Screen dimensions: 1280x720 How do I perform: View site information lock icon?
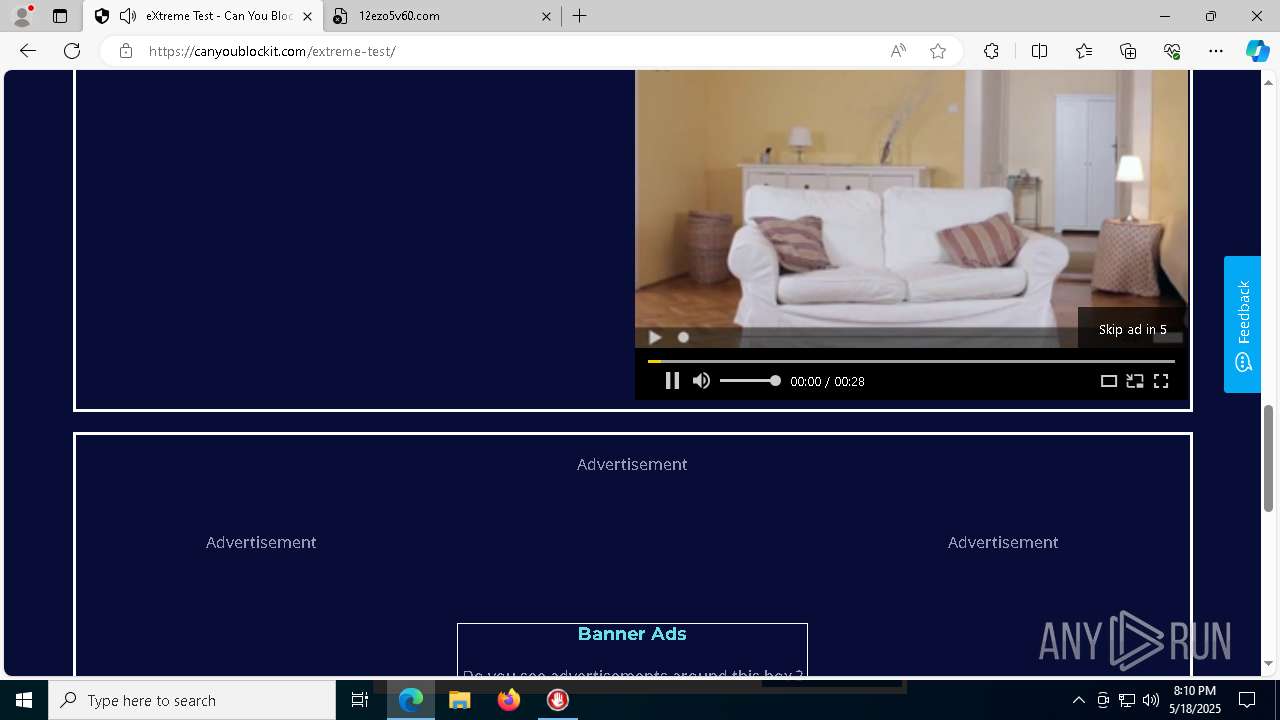click(126, 51)
